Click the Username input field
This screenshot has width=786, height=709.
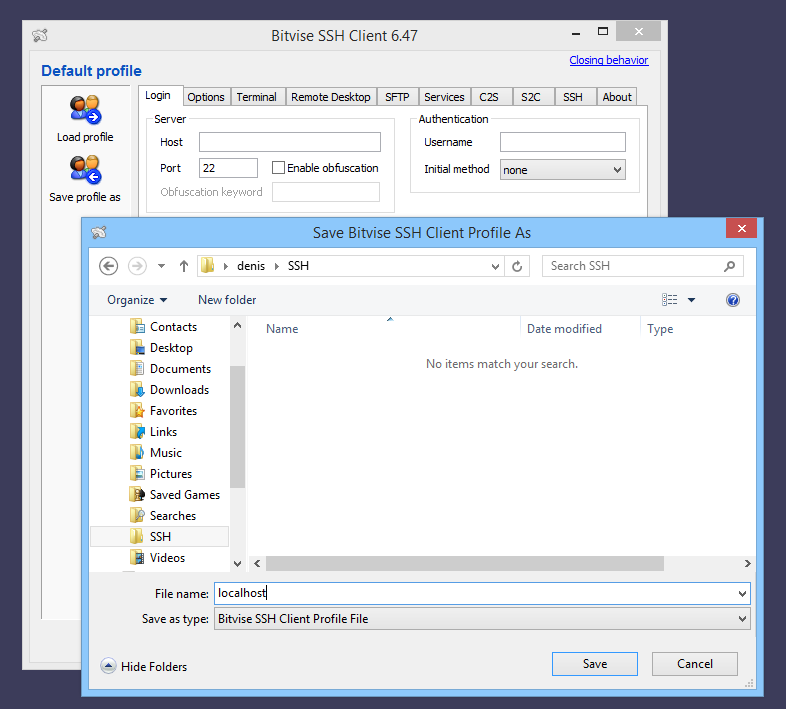pos(562,142)
